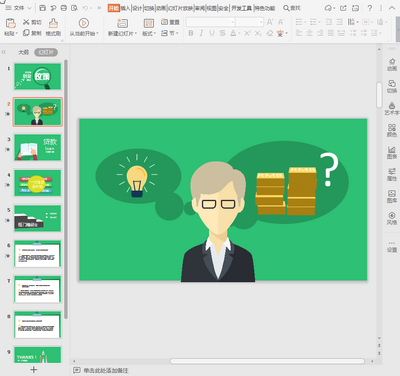
Task: Open the File (文件) menu dropdown arrow
Action: tap(29, 8)
